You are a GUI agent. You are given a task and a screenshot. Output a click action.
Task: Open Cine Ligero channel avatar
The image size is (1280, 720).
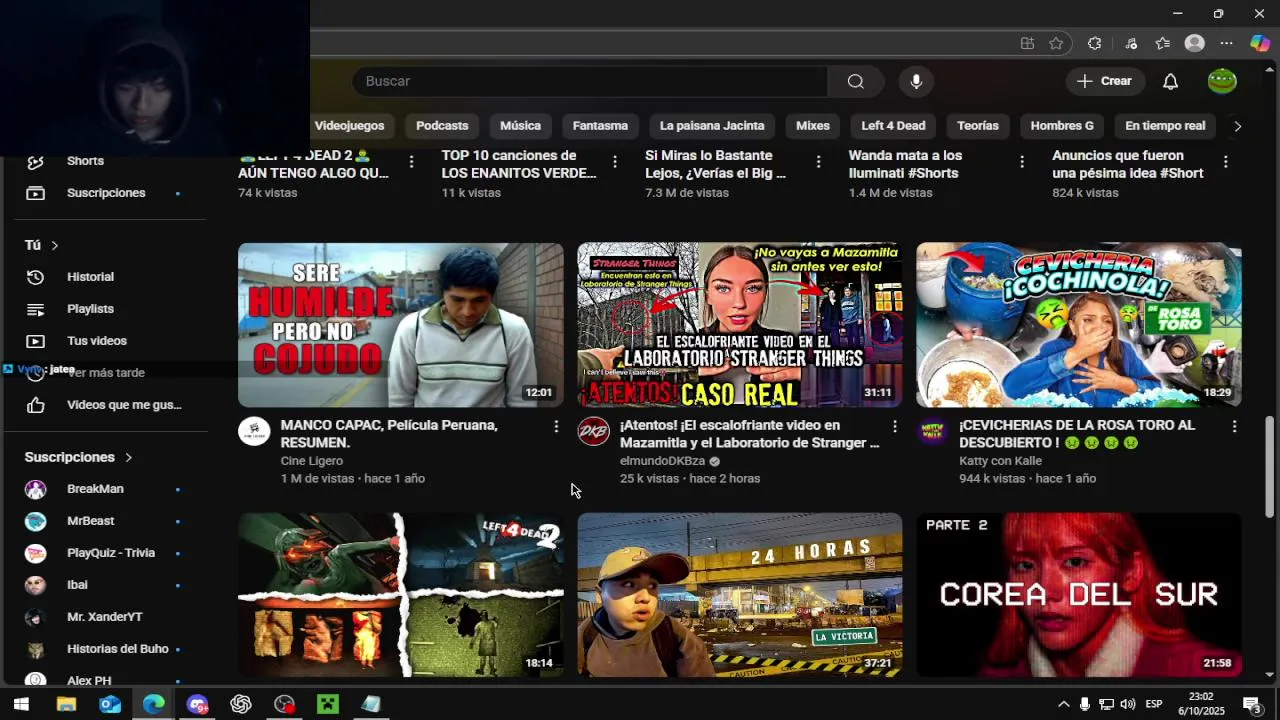pyautogui.click(x=254, y=432)
